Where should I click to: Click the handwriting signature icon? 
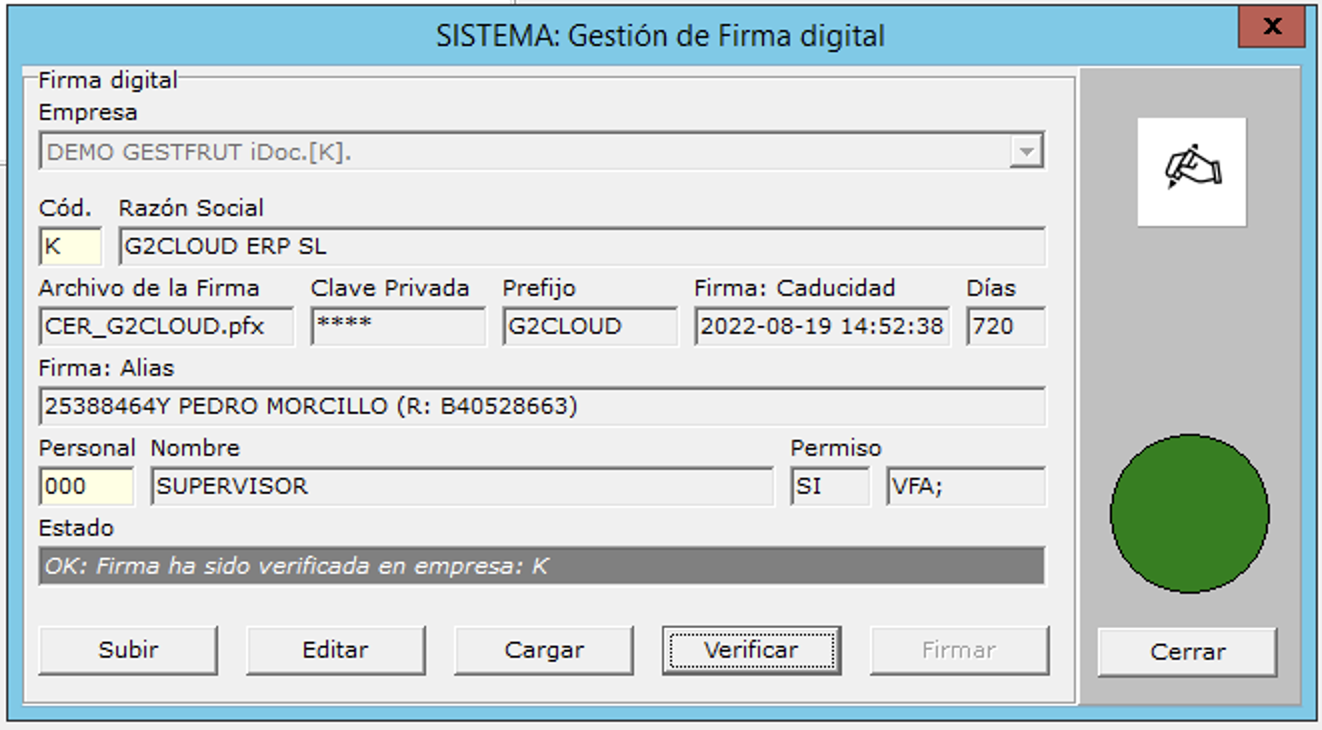coord(1191,171)
